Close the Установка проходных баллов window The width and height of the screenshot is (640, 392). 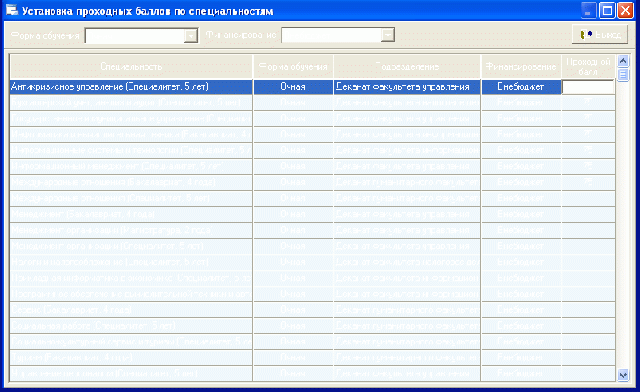coord(625,11)
